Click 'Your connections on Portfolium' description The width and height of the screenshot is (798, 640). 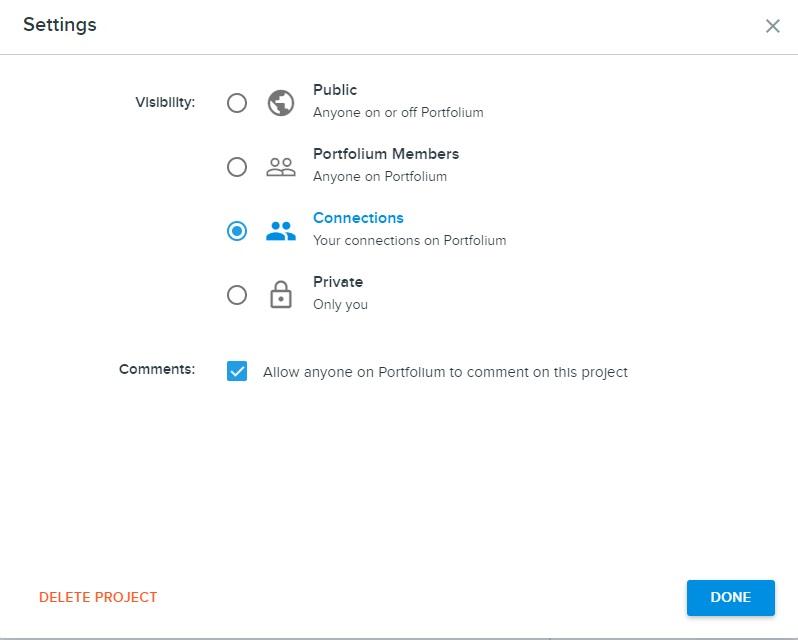click(x=410, y=241)
